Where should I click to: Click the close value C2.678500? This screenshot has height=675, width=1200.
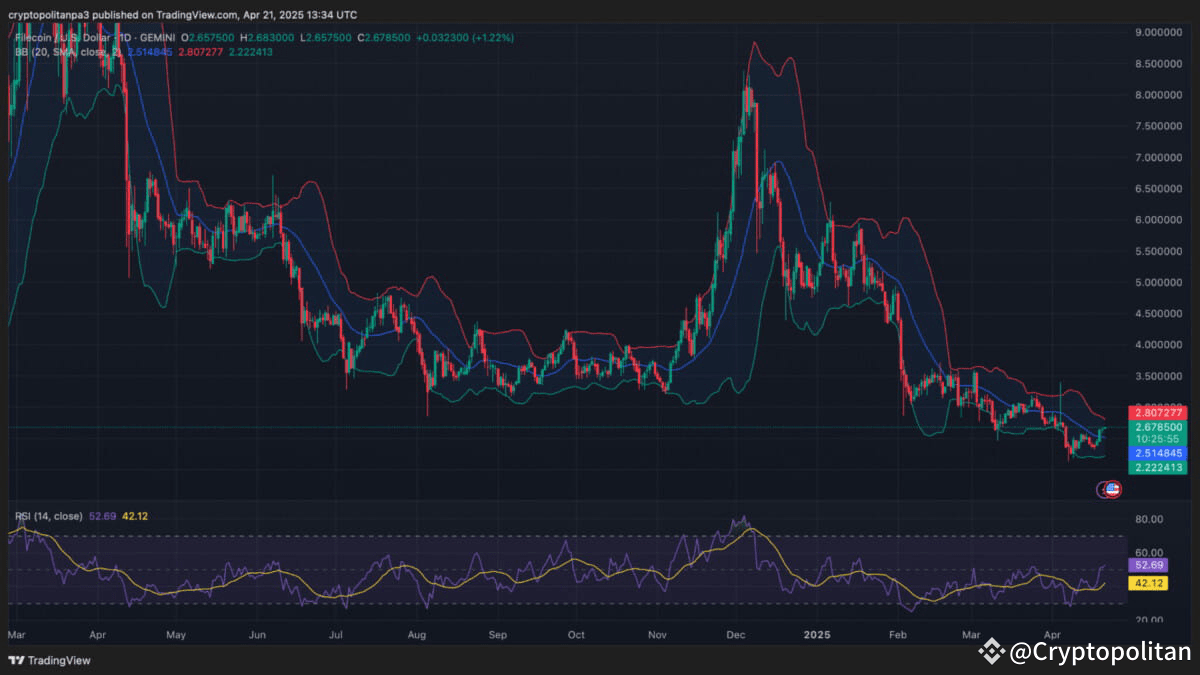(382, 37)
